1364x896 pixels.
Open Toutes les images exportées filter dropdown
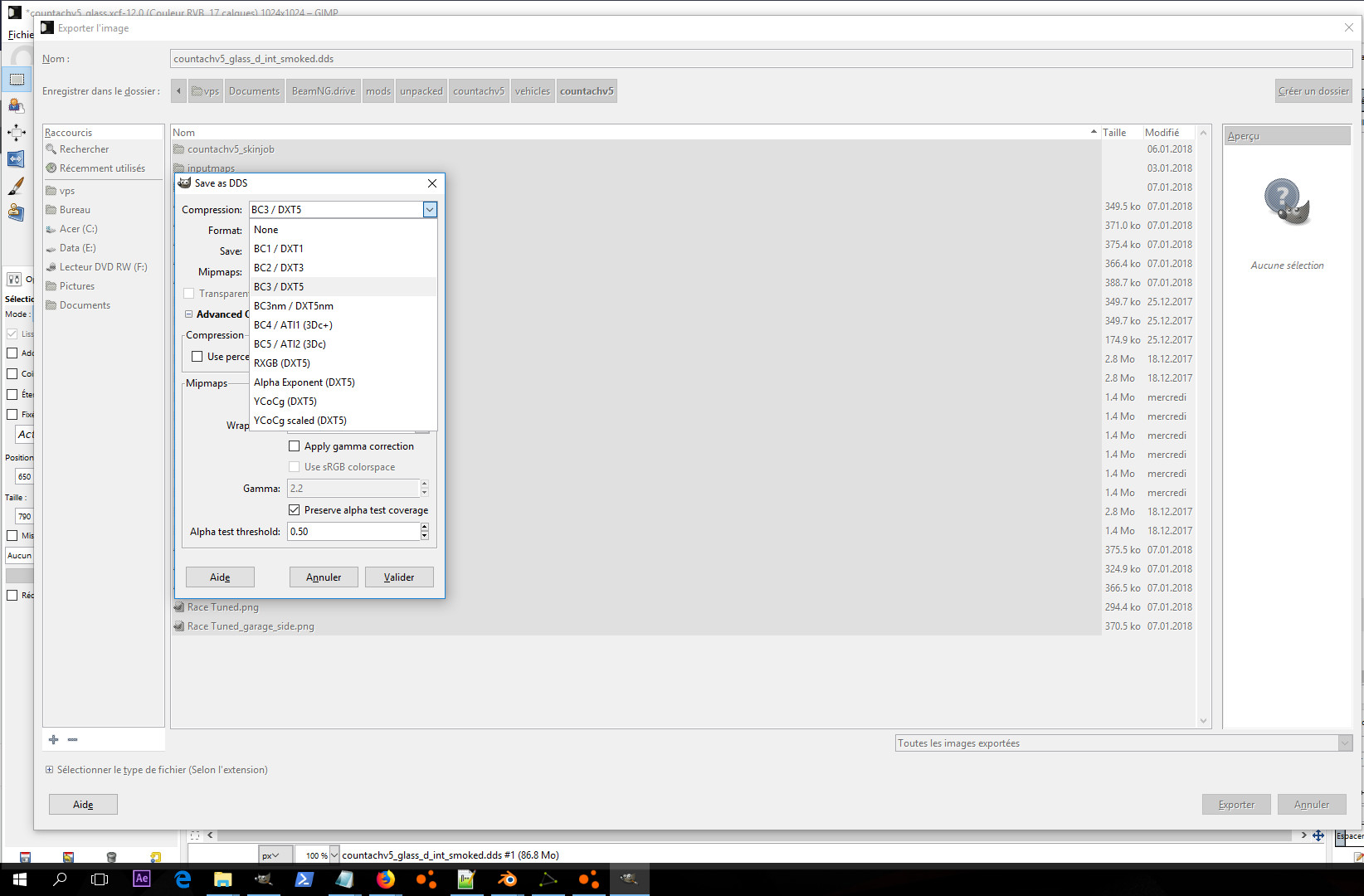click(1124, 743)
